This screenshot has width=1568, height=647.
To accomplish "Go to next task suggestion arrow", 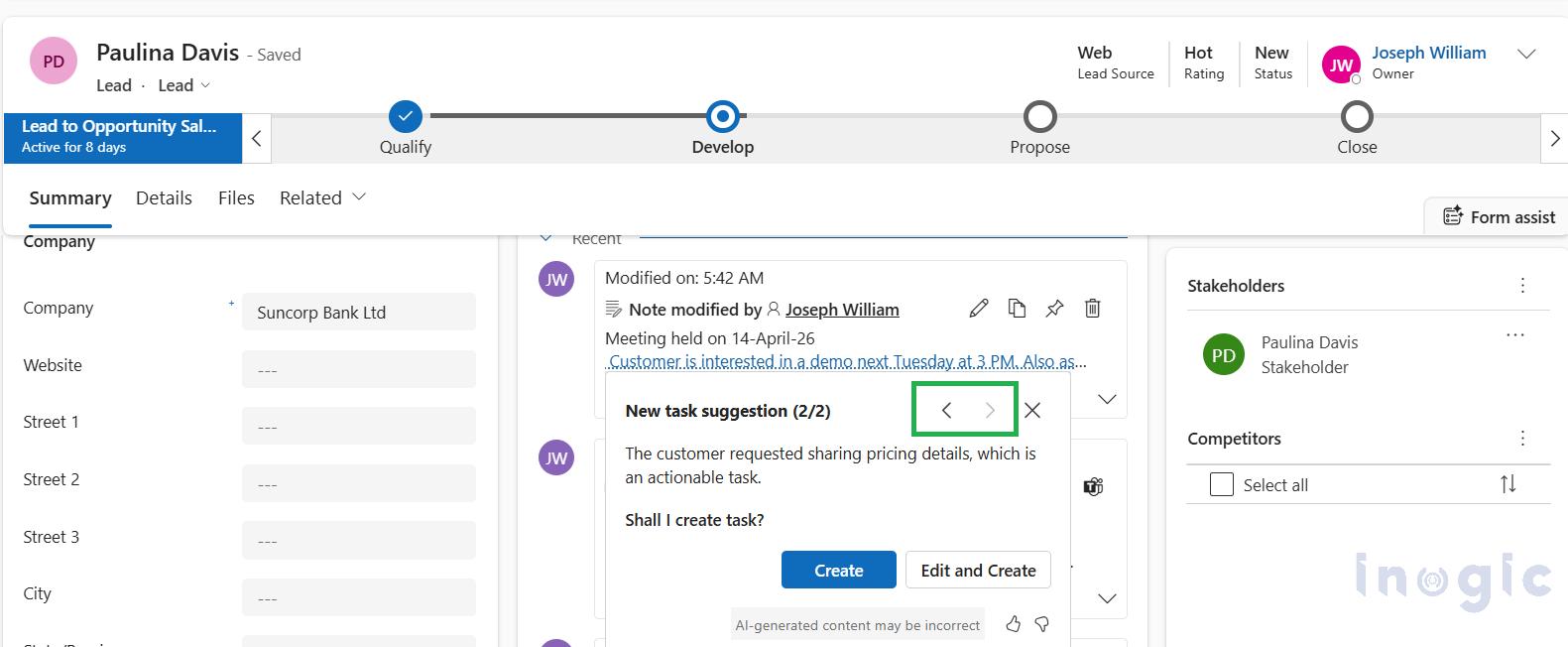I will click(x=989, y=410).
